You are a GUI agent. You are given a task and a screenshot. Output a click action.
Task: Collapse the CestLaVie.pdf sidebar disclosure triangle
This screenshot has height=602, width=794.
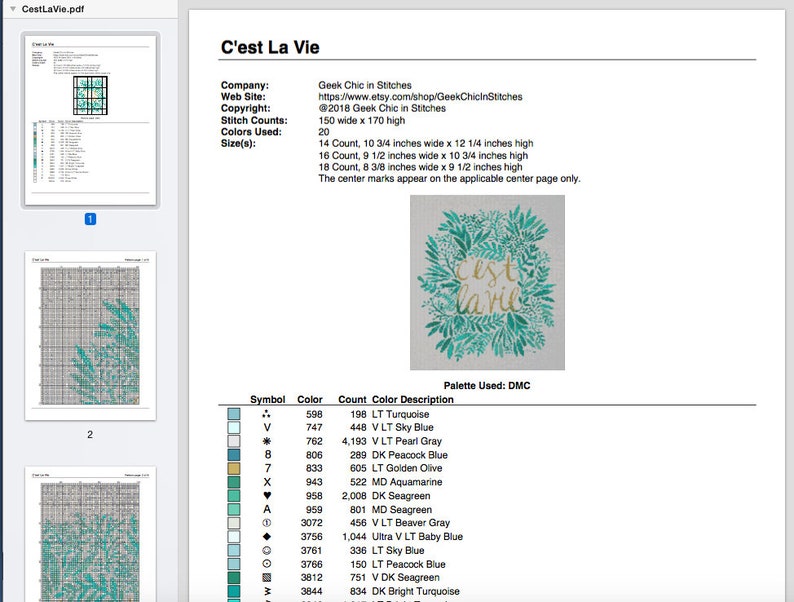point(13,9)
